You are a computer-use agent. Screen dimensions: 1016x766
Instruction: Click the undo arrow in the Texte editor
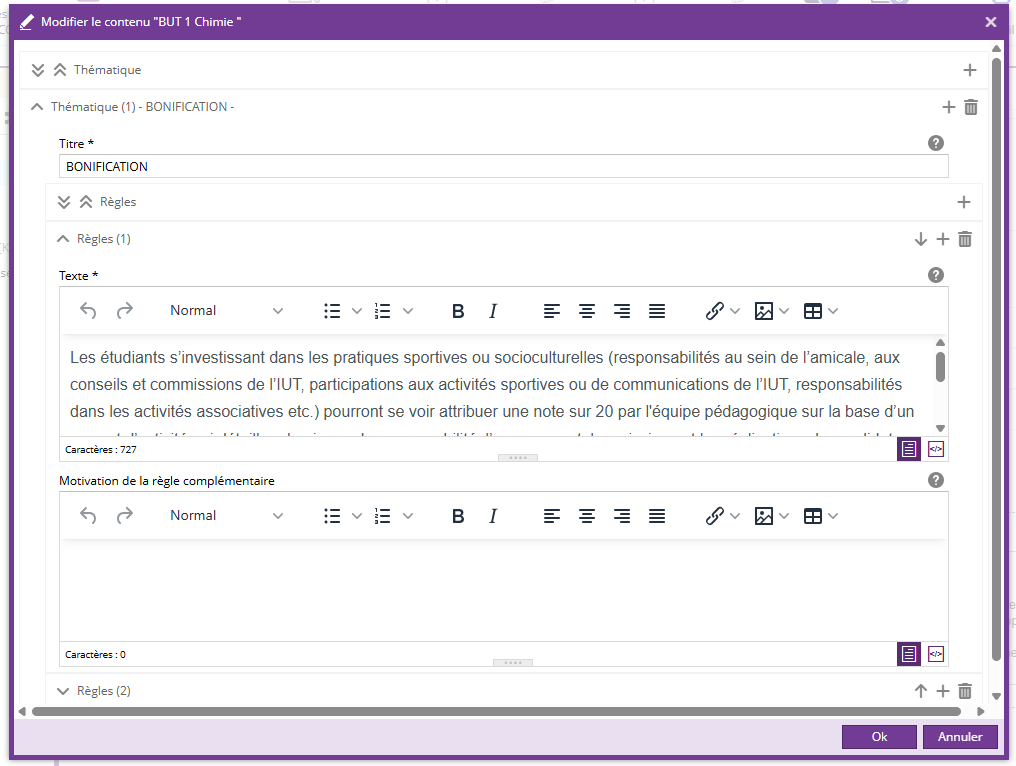[x=88, y=311]
